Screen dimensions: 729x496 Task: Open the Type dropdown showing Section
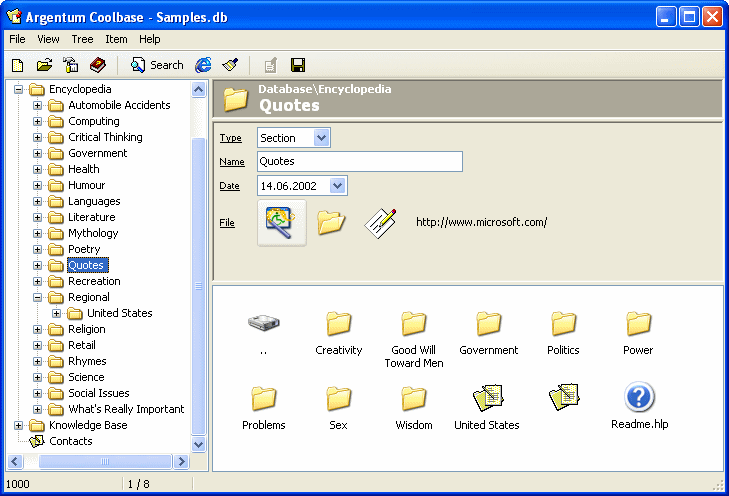point(321,138)
